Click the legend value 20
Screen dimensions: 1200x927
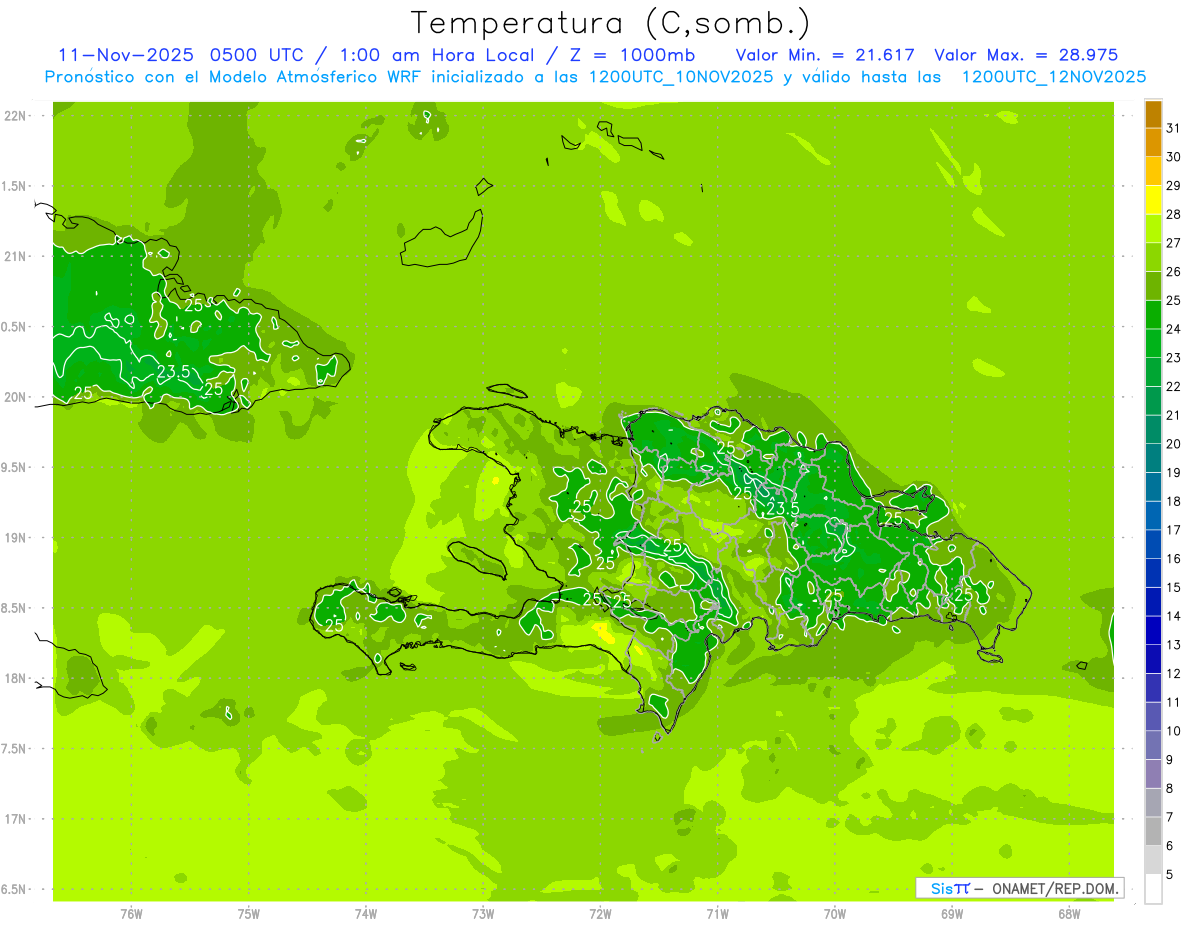(1174, 444)
